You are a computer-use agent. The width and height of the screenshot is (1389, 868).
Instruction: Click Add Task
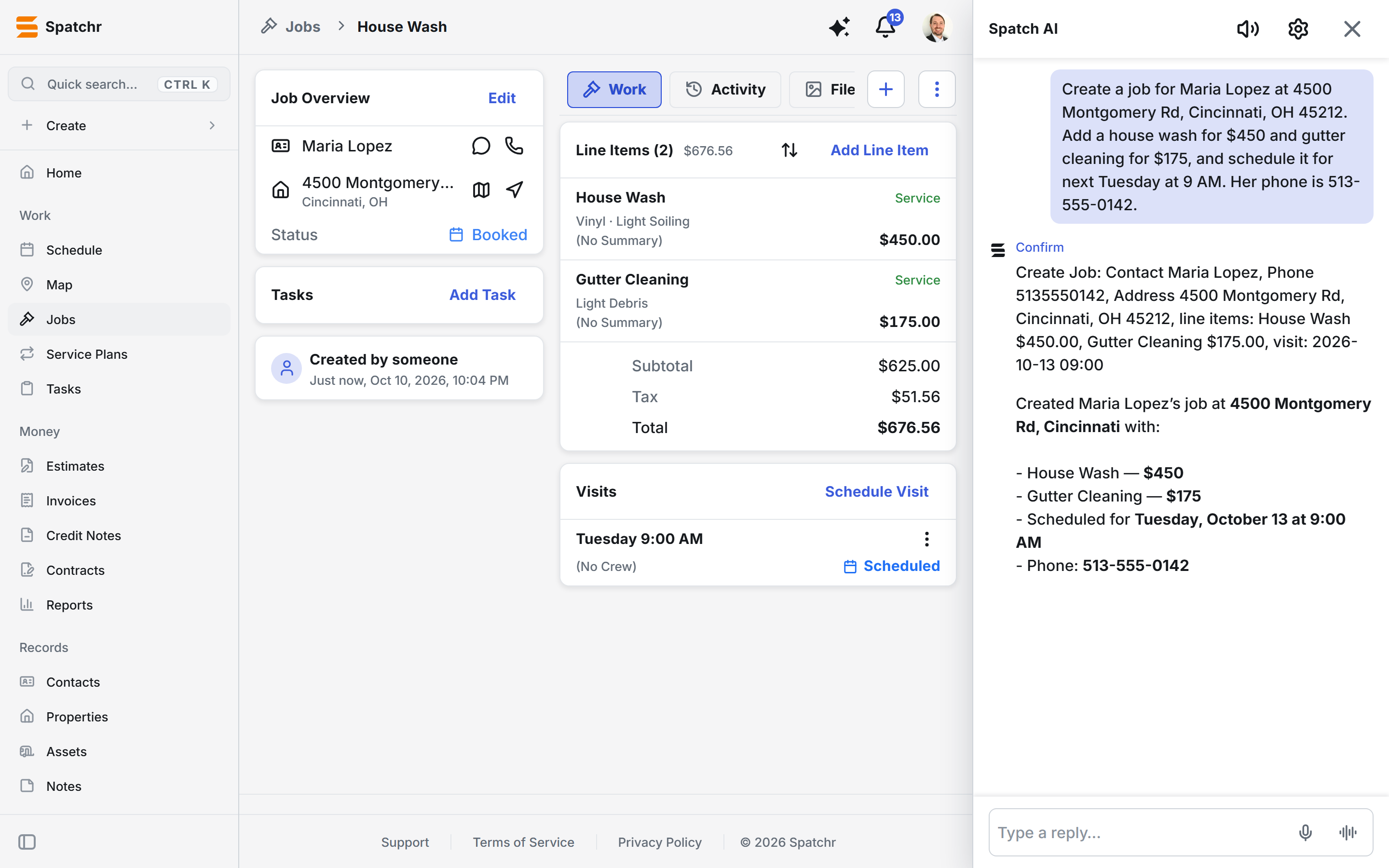click(482, 295)
